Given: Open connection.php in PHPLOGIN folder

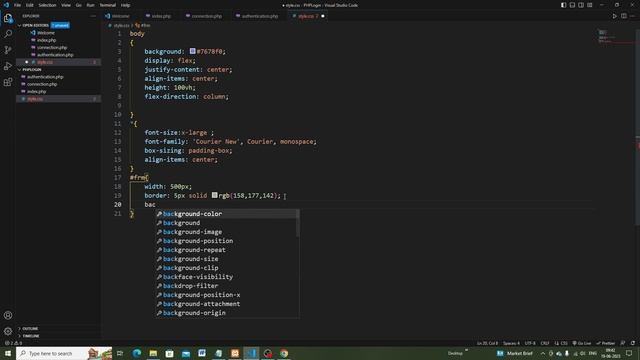Looking at the screenshot, I should click(58, 84).
